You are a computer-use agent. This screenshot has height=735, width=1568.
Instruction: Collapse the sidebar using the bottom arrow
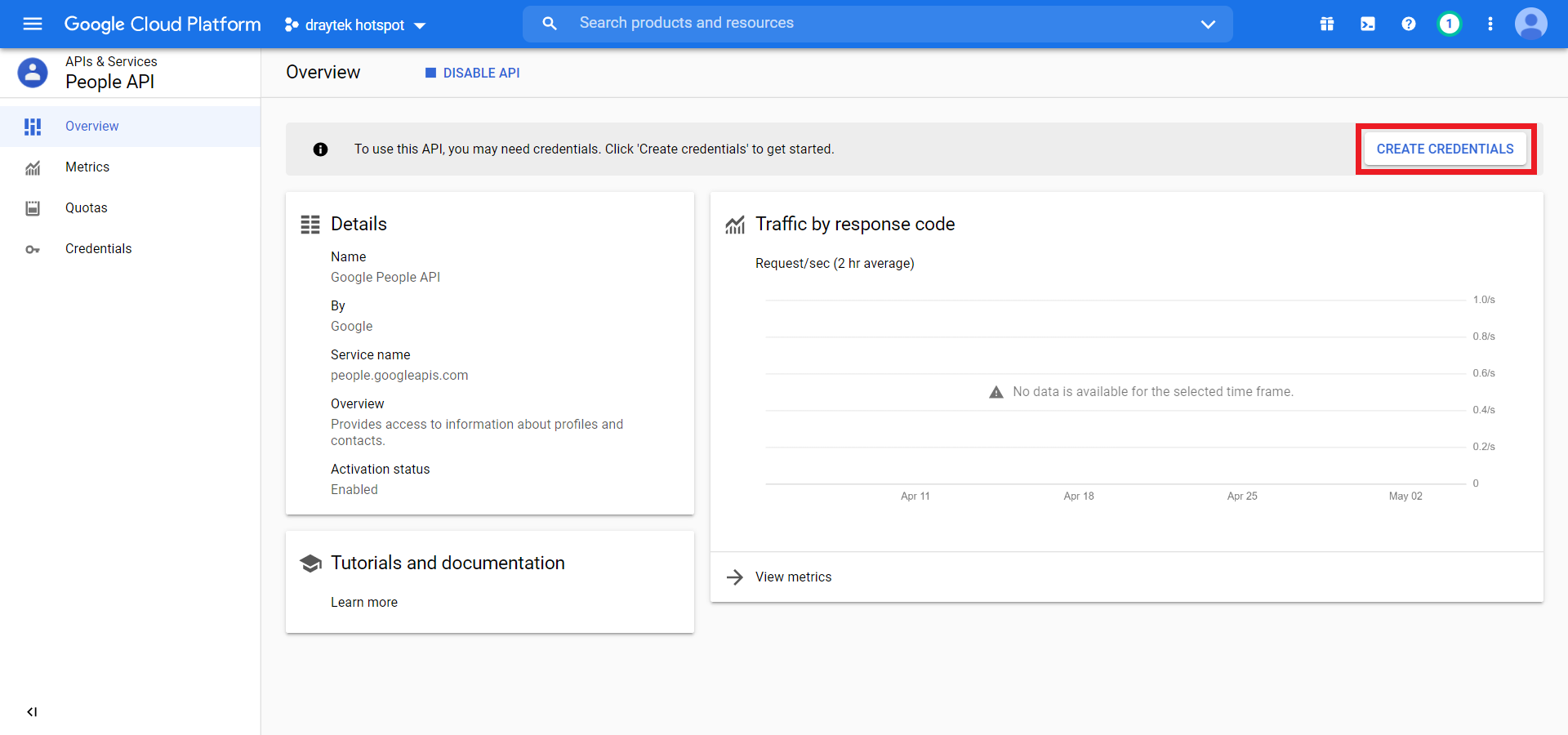[32, 712]
